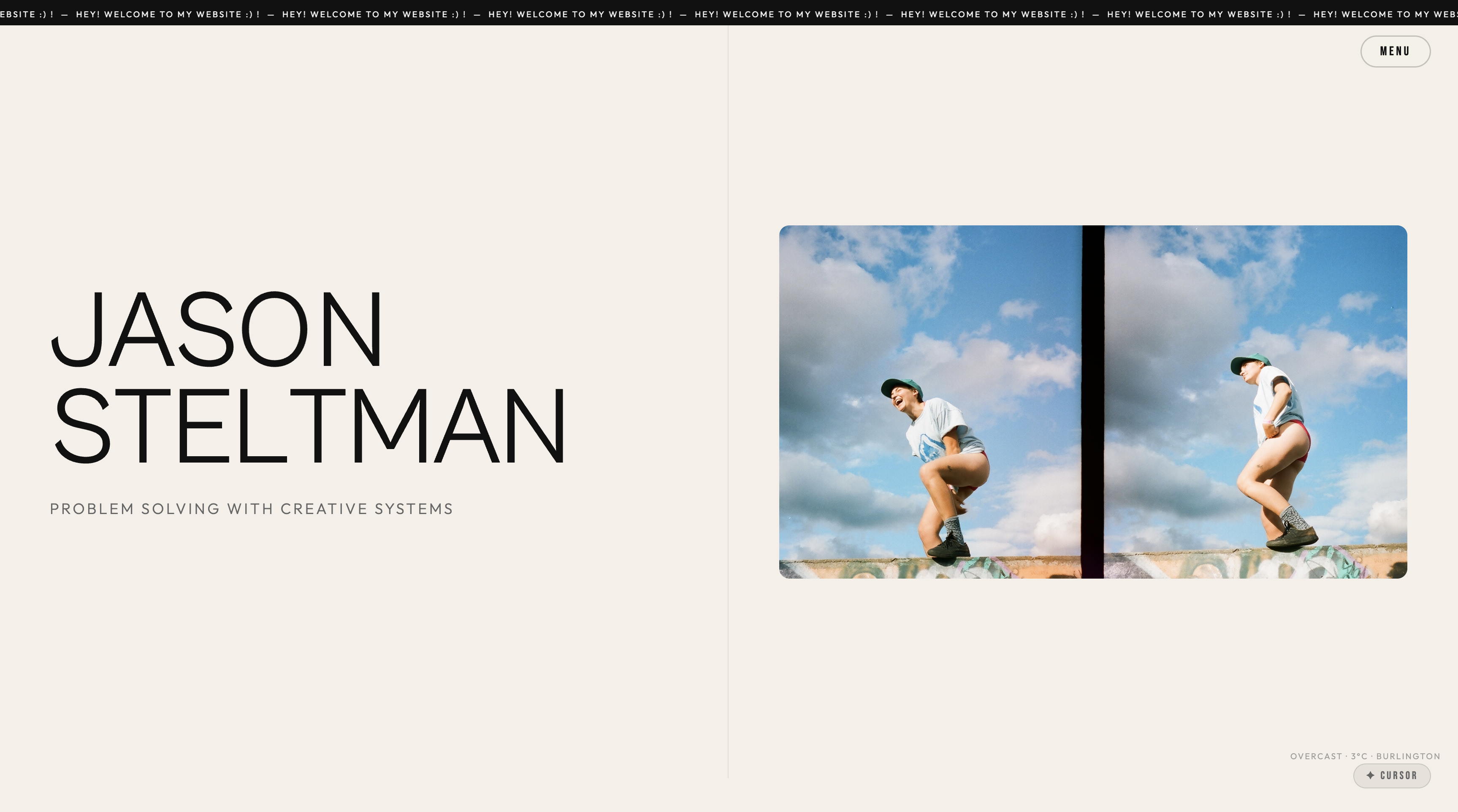The image size is (1458, 812).
Task: Select the tagline PROBLEM SOLVING WITH CREATIVE SYSTEMS
Action: [251, 509]
